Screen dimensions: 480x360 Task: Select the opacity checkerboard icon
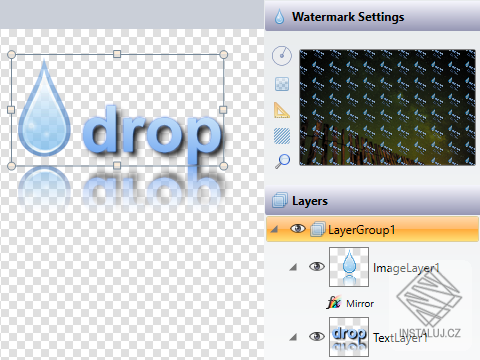pos(282,84)
